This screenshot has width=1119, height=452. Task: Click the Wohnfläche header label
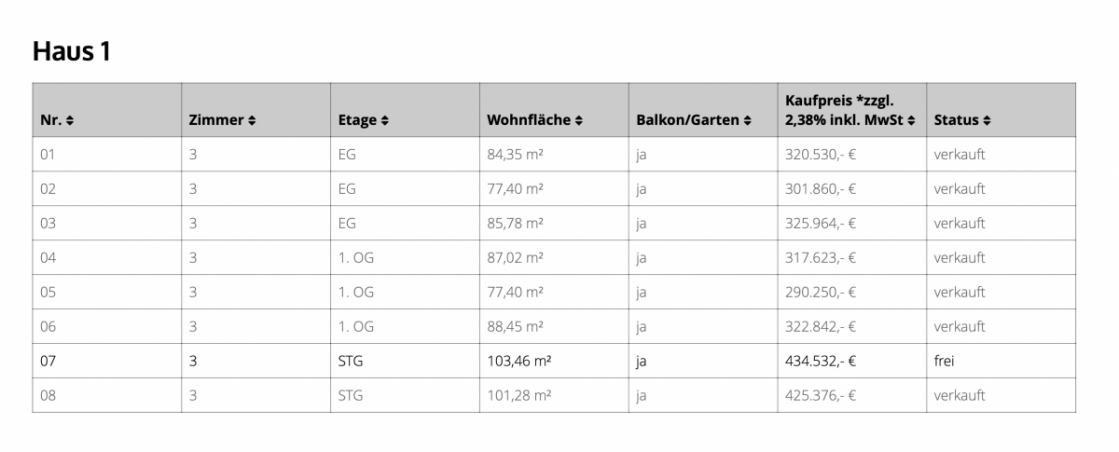pyautogui.click(x=528, y=121)
